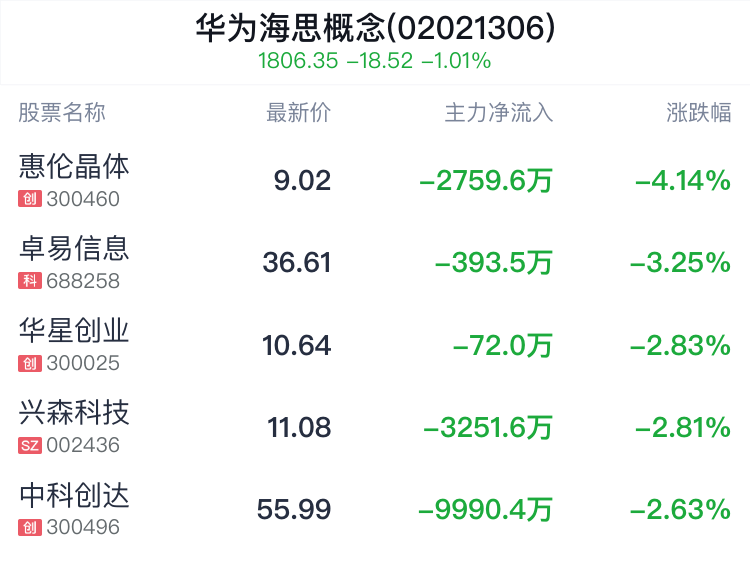Sort by 最新价 column header
Viewport: 750px width, 564px height.
298,113
